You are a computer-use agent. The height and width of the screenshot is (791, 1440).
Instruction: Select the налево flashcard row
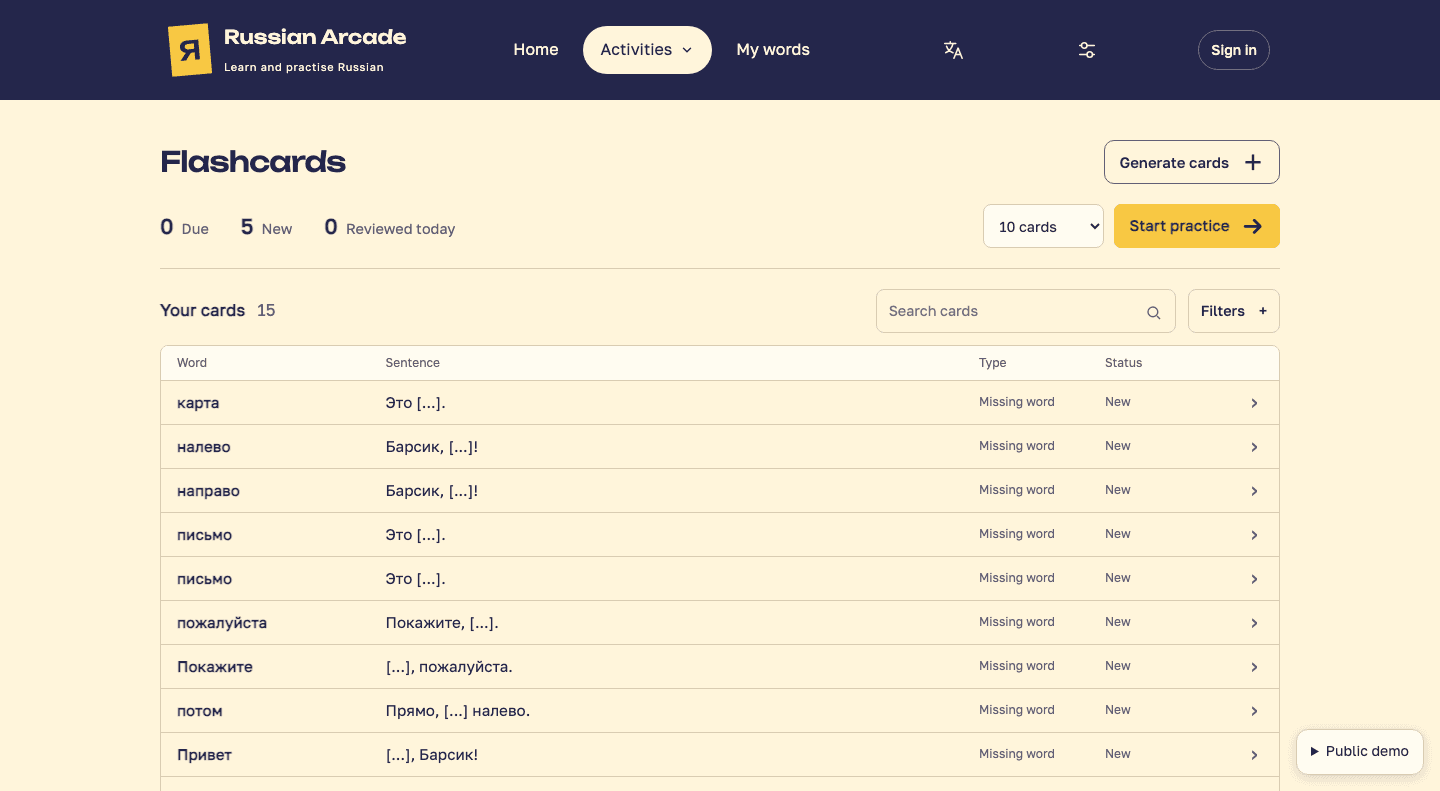pos(720,447)
